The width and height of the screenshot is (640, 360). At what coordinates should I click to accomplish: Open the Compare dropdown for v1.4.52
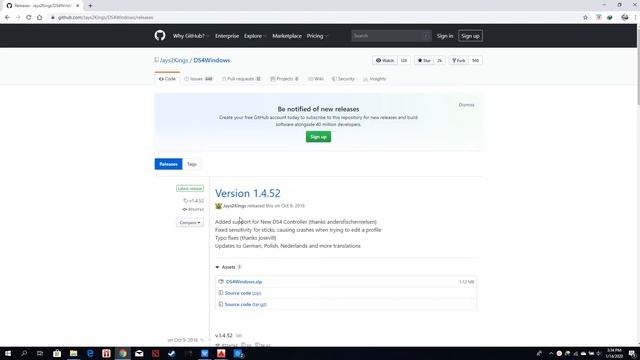190,222
